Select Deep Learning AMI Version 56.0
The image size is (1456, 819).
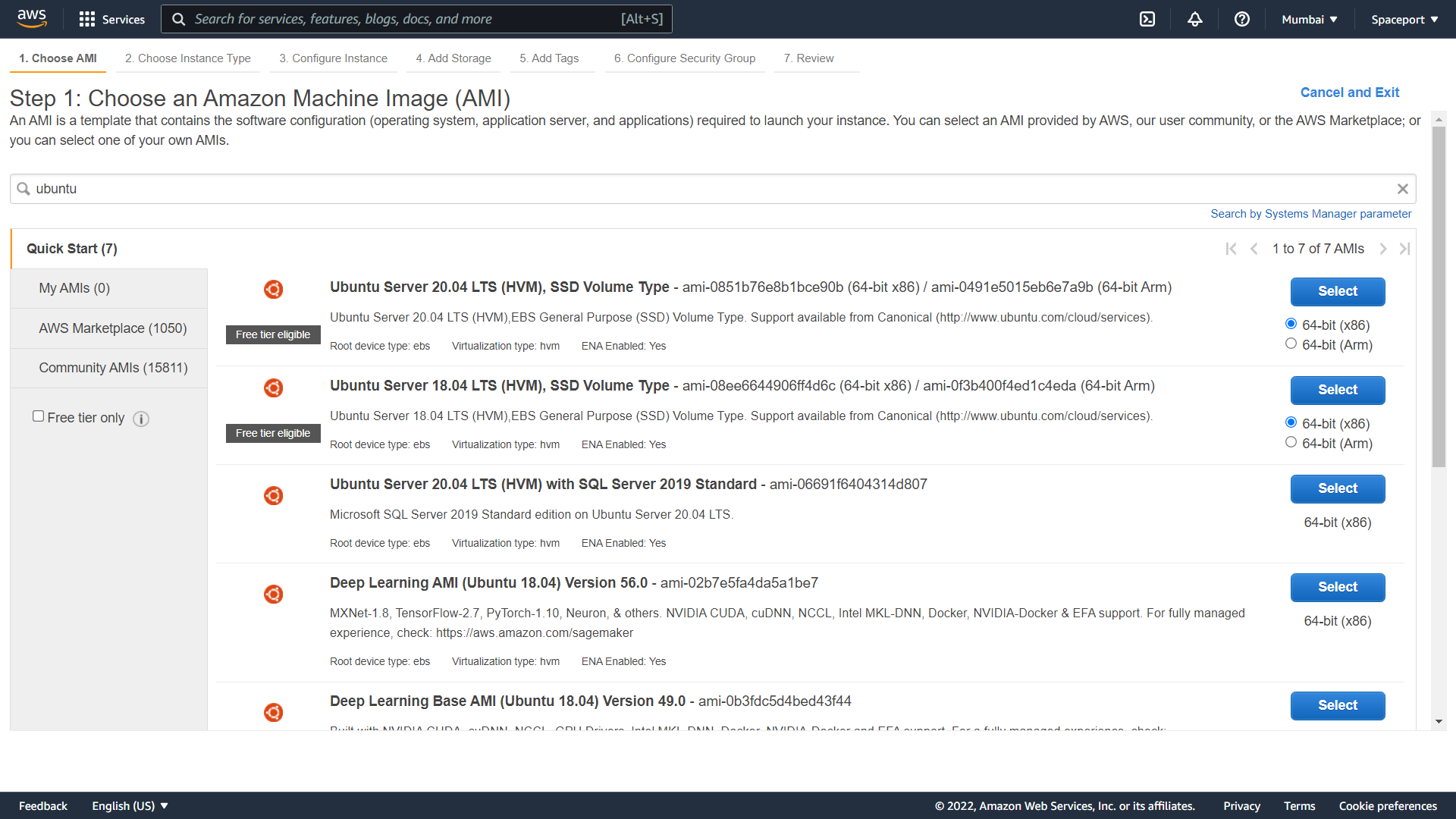pyautogui.click(x=1338, y=587)
